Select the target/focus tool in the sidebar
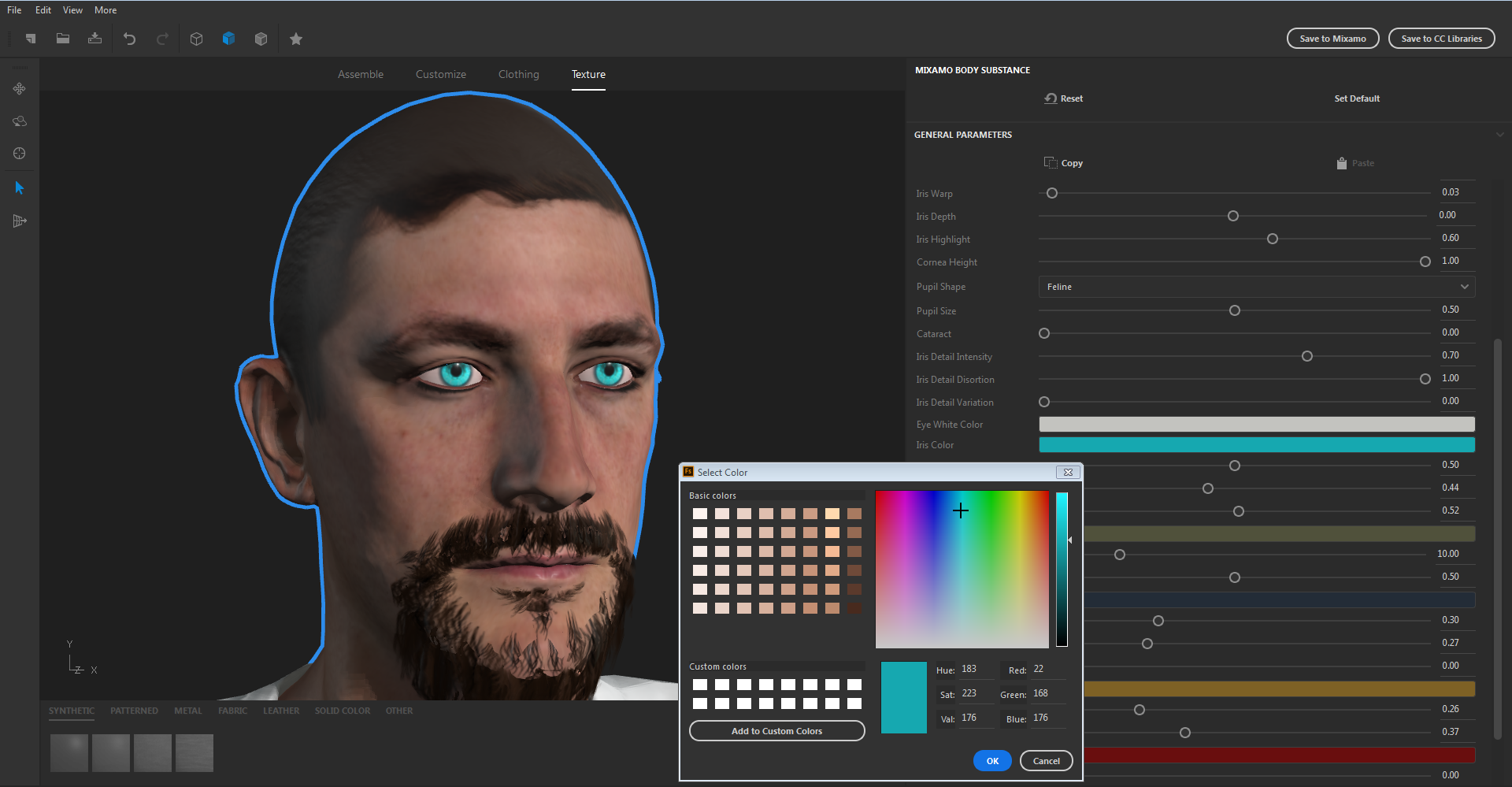This screenshot has width=1512, height=787. [x=19, y=154]
